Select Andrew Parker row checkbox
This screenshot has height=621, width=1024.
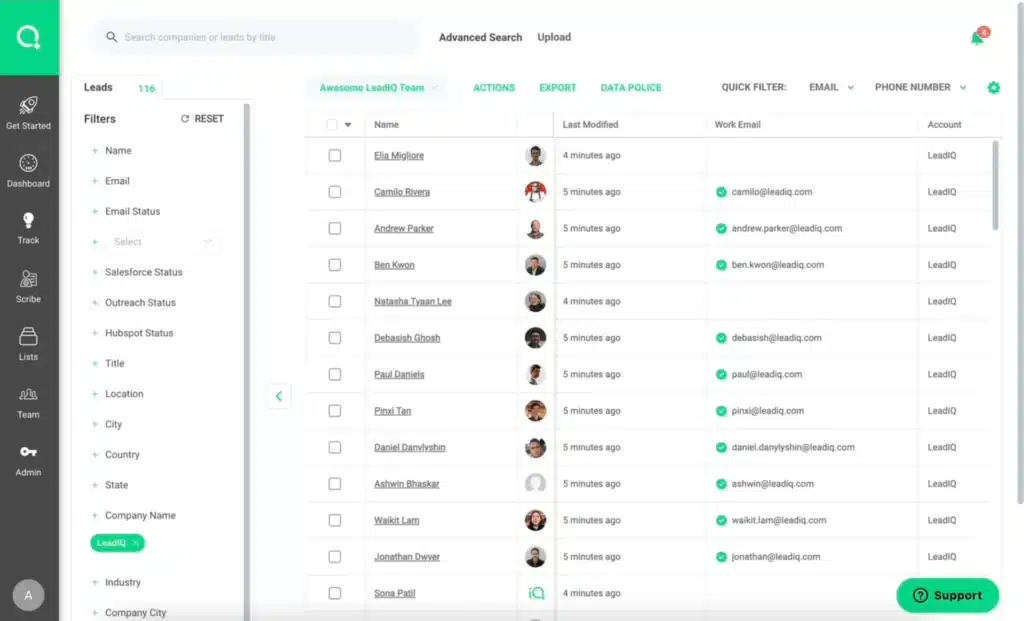point(334,229)
